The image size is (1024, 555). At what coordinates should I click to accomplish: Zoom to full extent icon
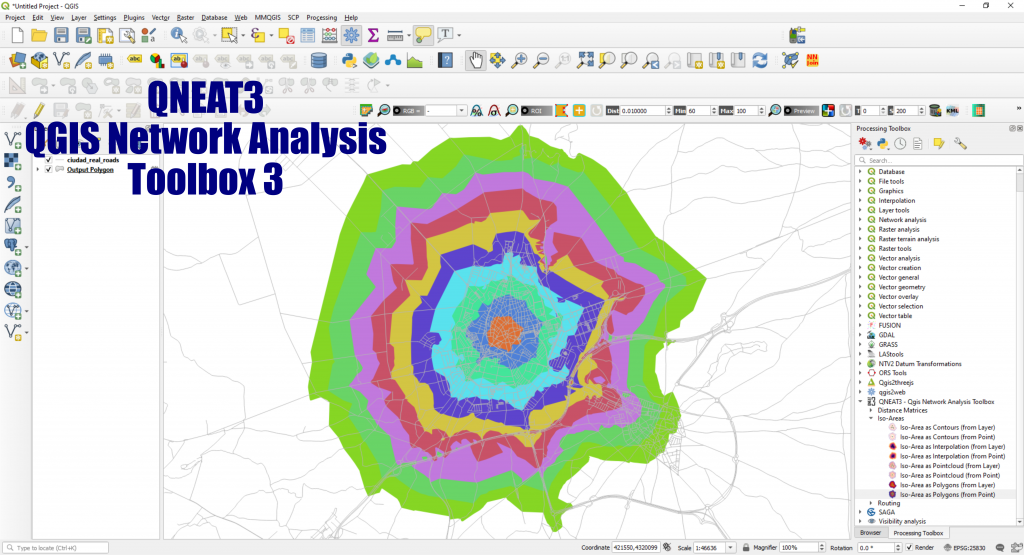585,61
